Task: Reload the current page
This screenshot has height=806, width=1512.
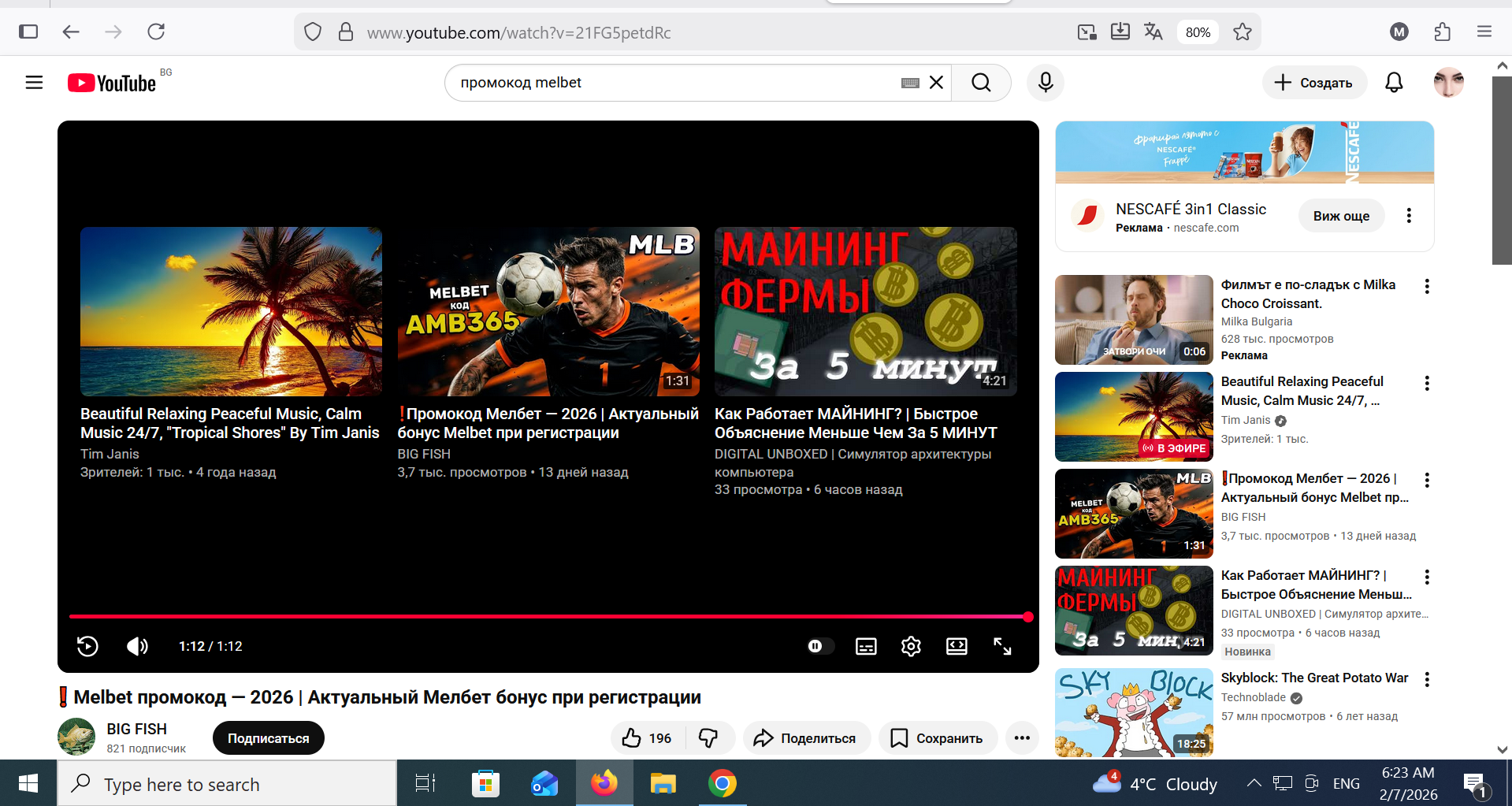Action: pos(156,32)
